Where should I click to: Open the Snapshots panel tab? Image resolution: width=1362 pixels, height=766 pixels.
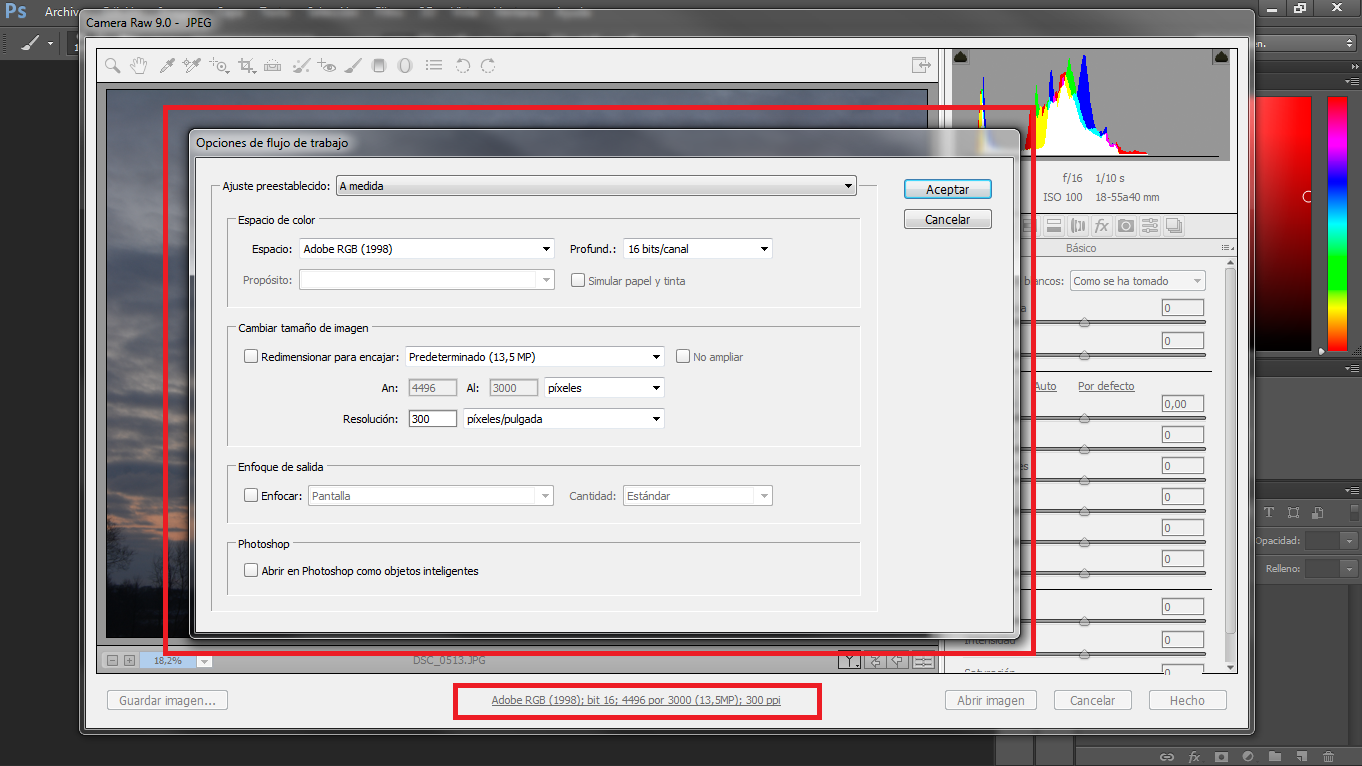[1174, 226]
